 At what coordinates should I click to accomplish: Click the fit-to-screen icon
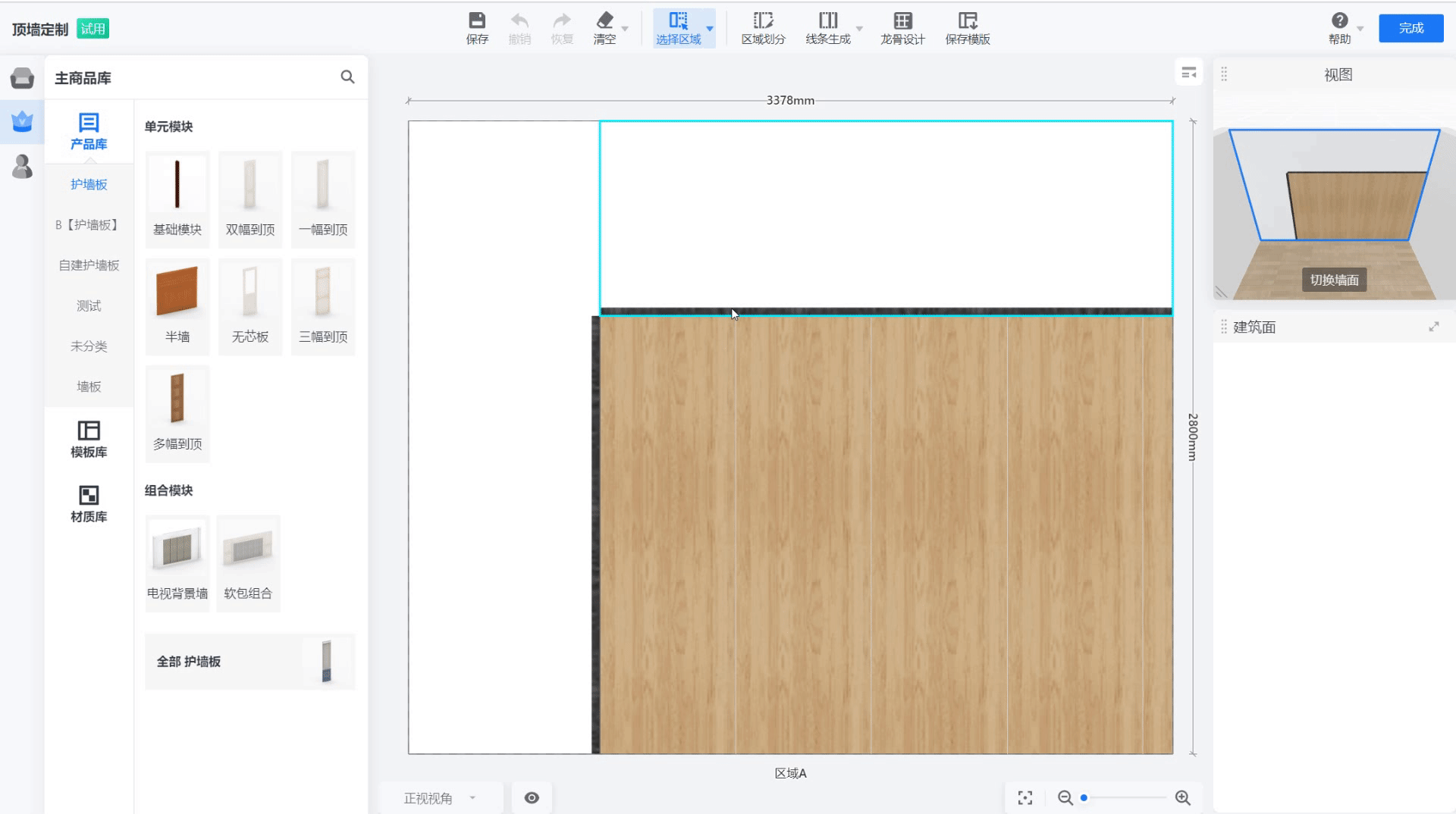(x=1025, y=797)
